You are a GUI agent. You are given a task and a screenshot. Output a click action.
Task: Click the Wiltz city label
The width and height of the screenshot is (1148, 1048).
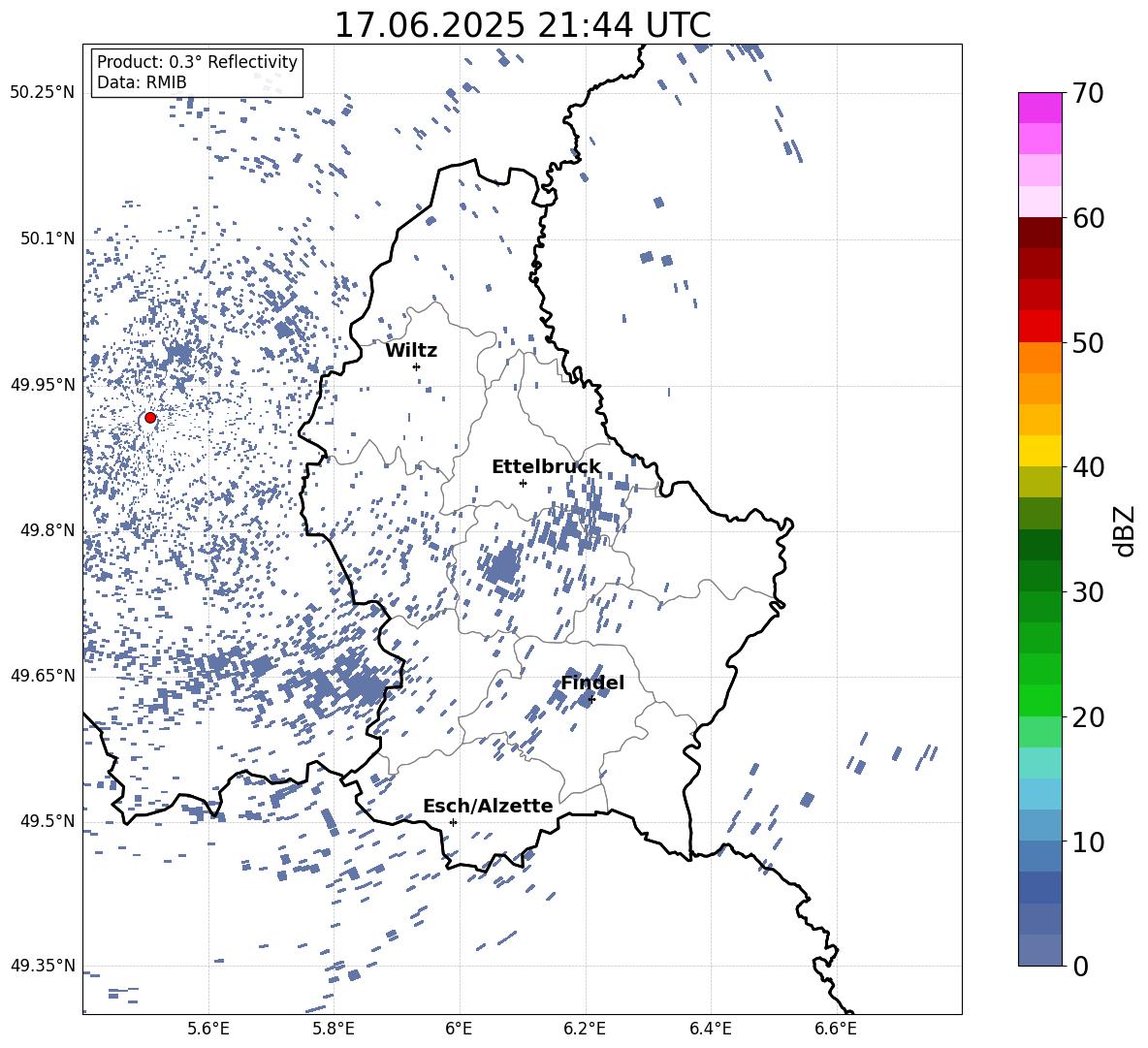point(411,351)
